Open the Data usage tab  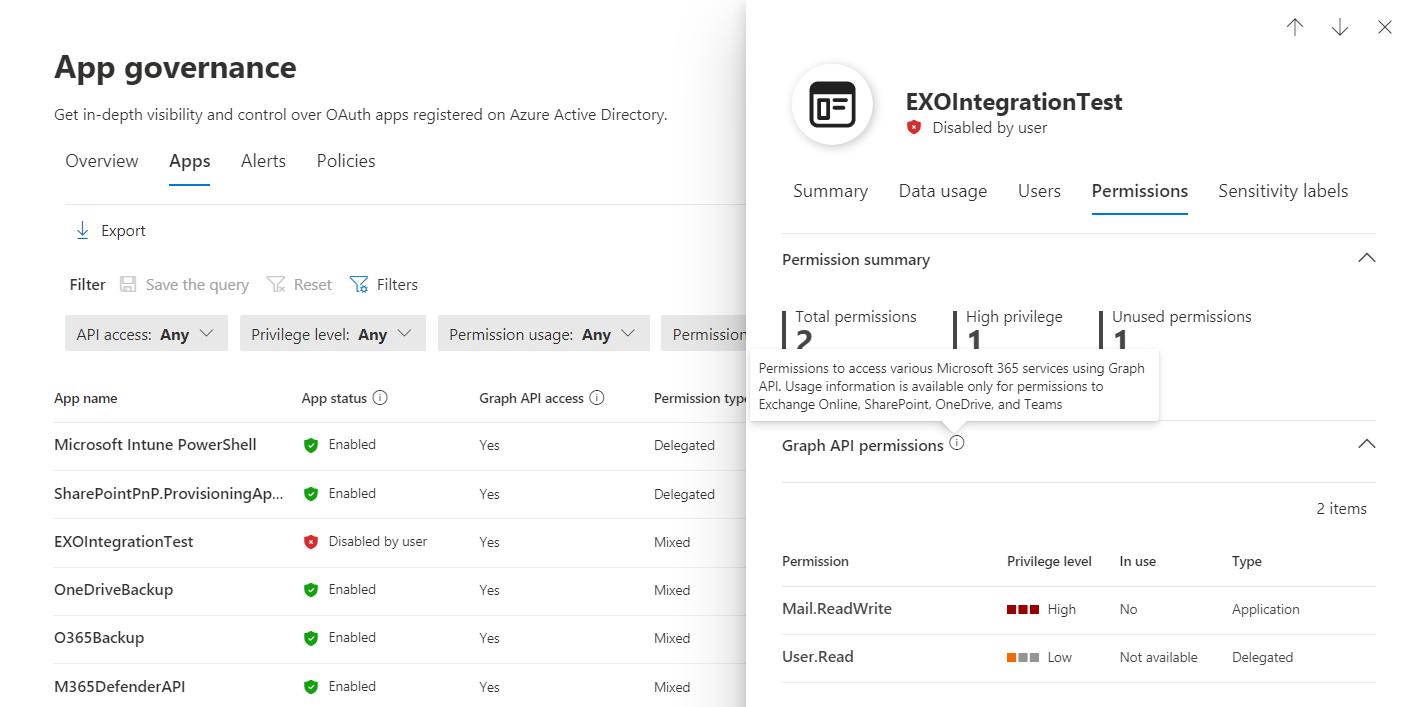click(x=943, y=191)
